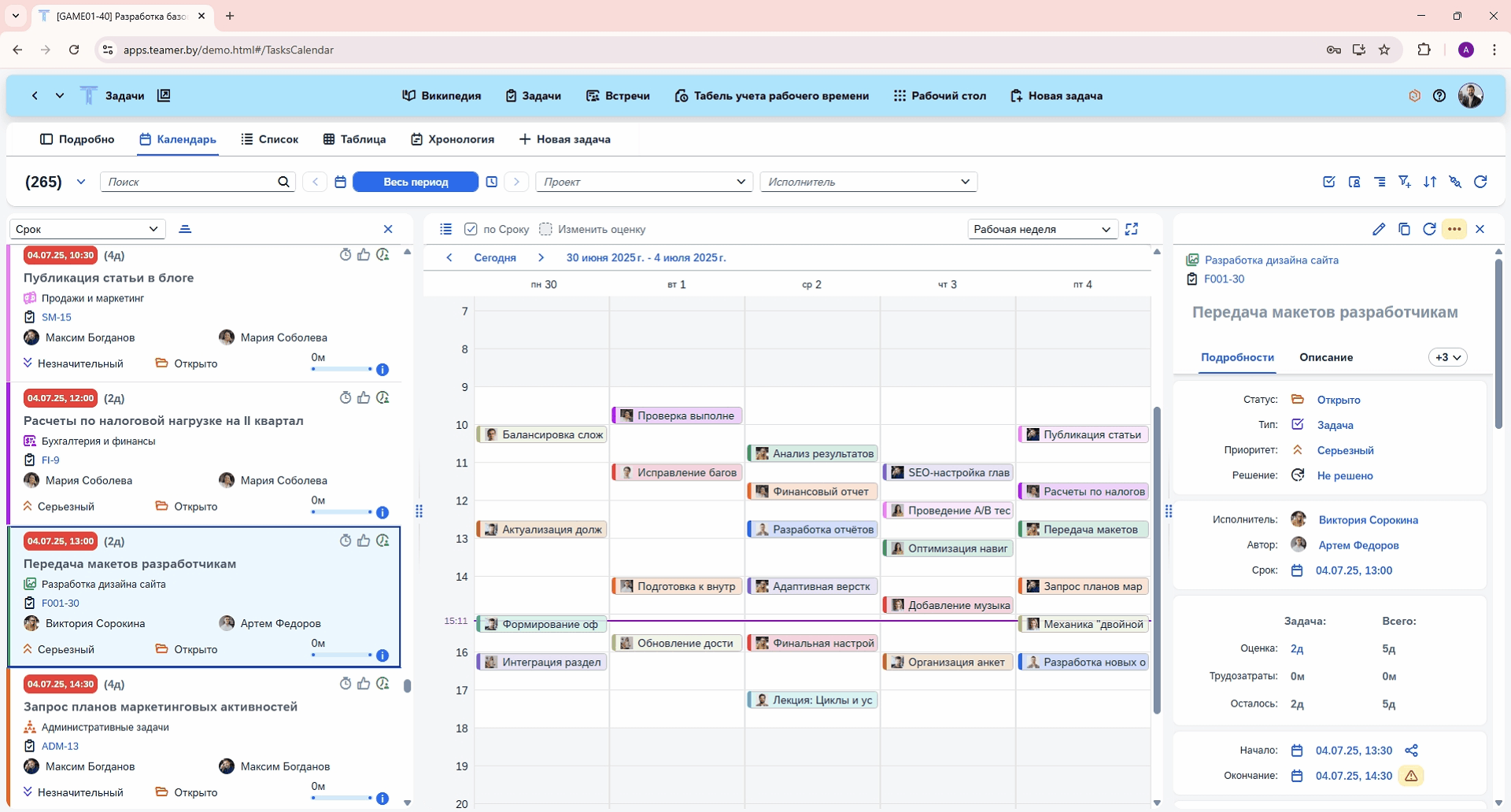The height and width of the screenshot is (812, 1511).
Task: Click thumbs-up icon on Публикация статьи в блоге
Action: point(364,255)
